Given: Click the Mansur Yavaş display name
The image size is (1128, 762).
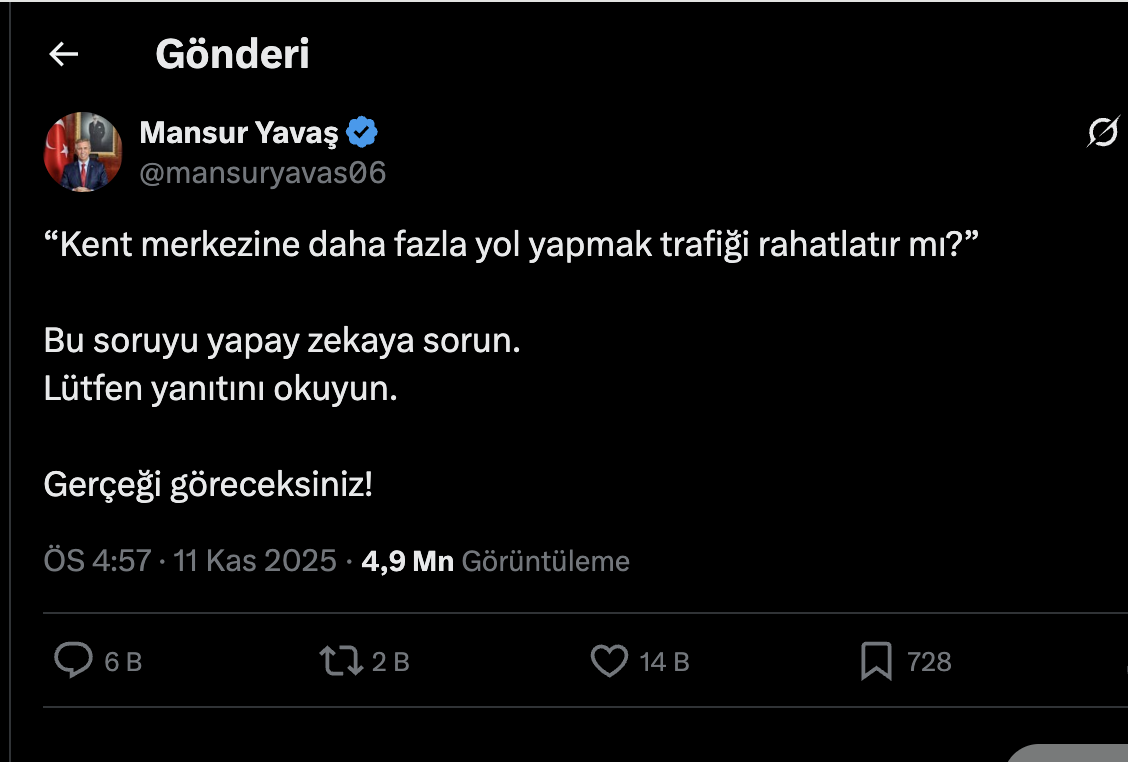Looking at the screenshot, I should (x=238, y=131).
